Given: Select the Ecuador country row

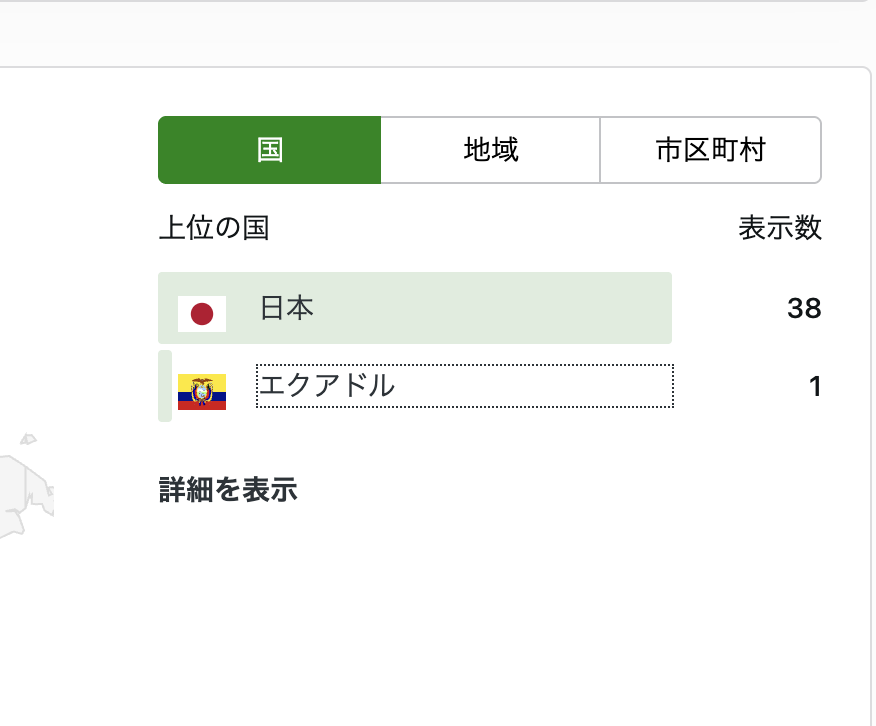Looking at the screenshot, I should [x=414, y=387].
